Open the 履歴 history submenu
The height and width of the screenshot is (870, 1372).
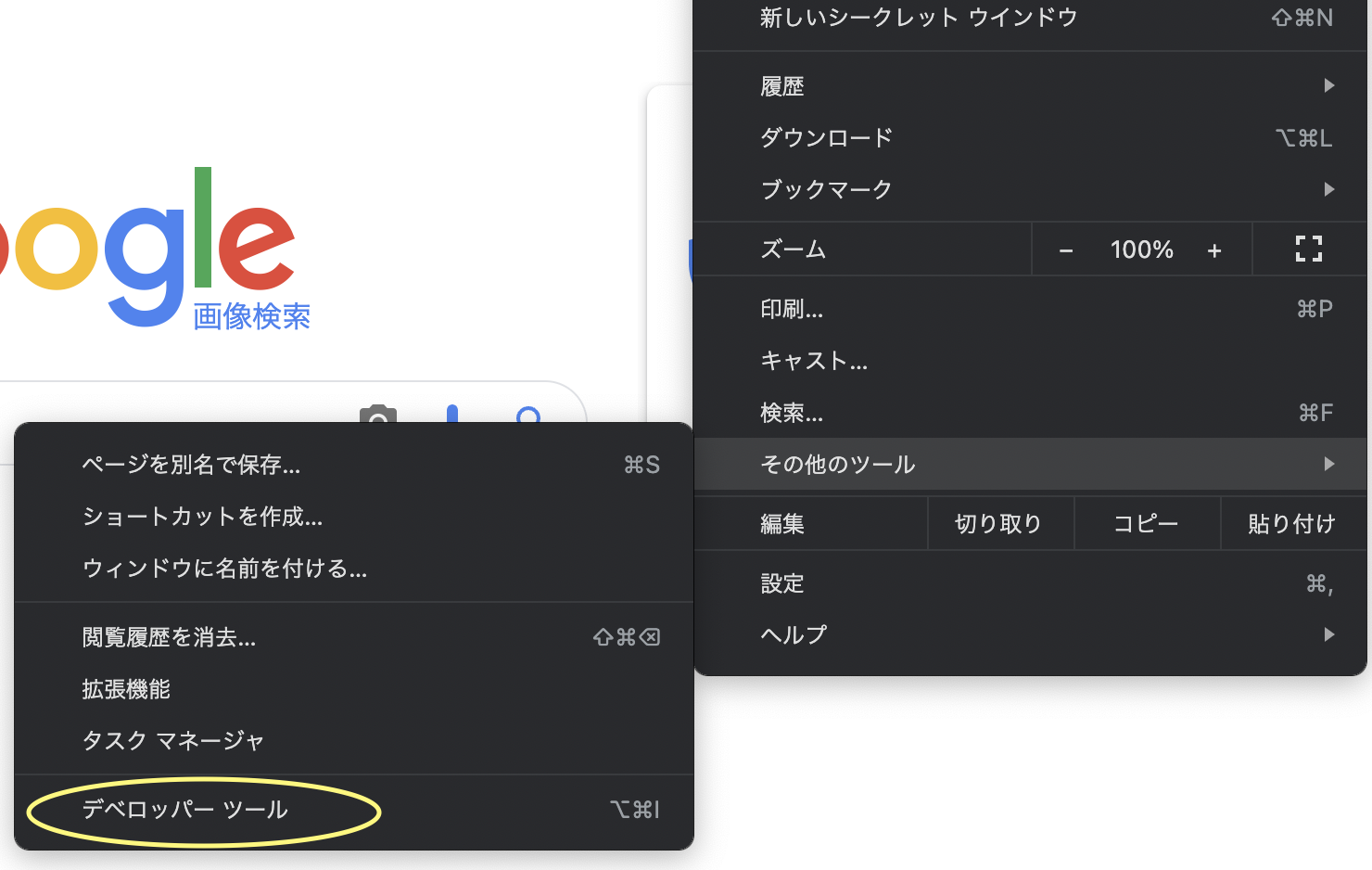click(x=1030, y=86)
